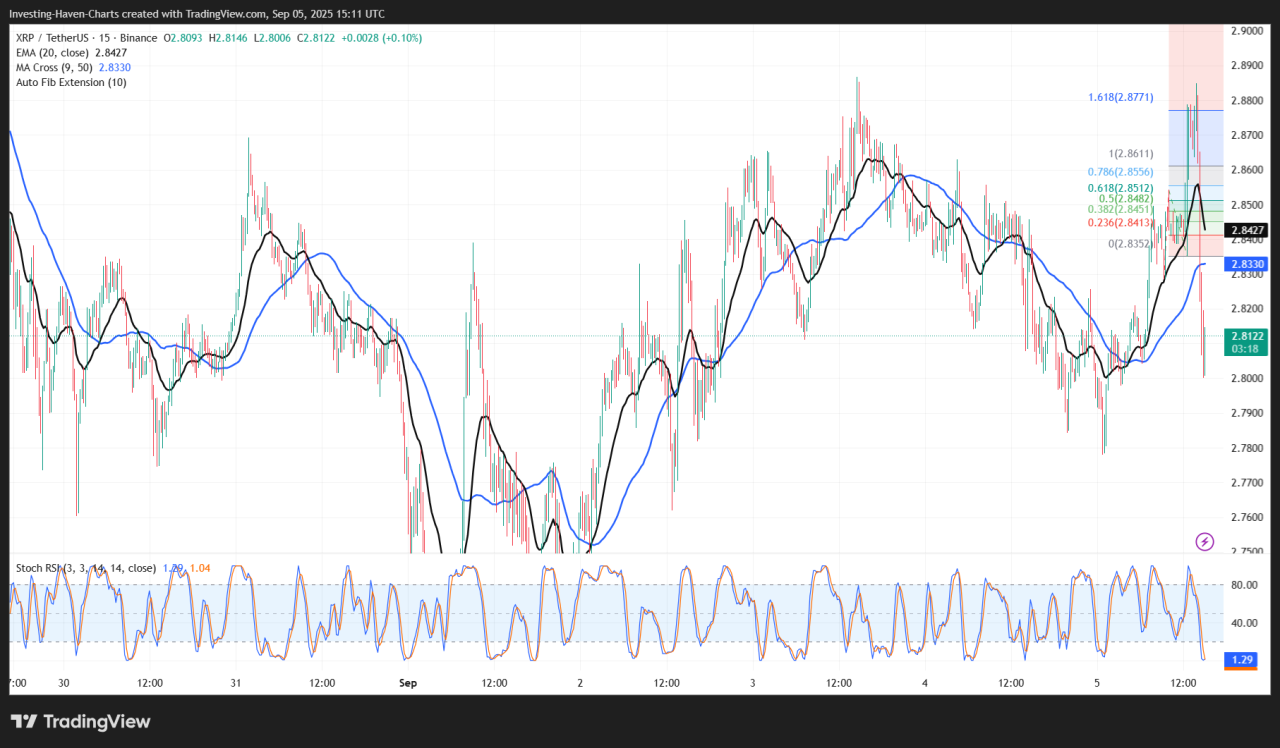Viewport: 1280px width, 748px height.
Task: Click the Sep date on time axis
Action: tap(407, 683)
